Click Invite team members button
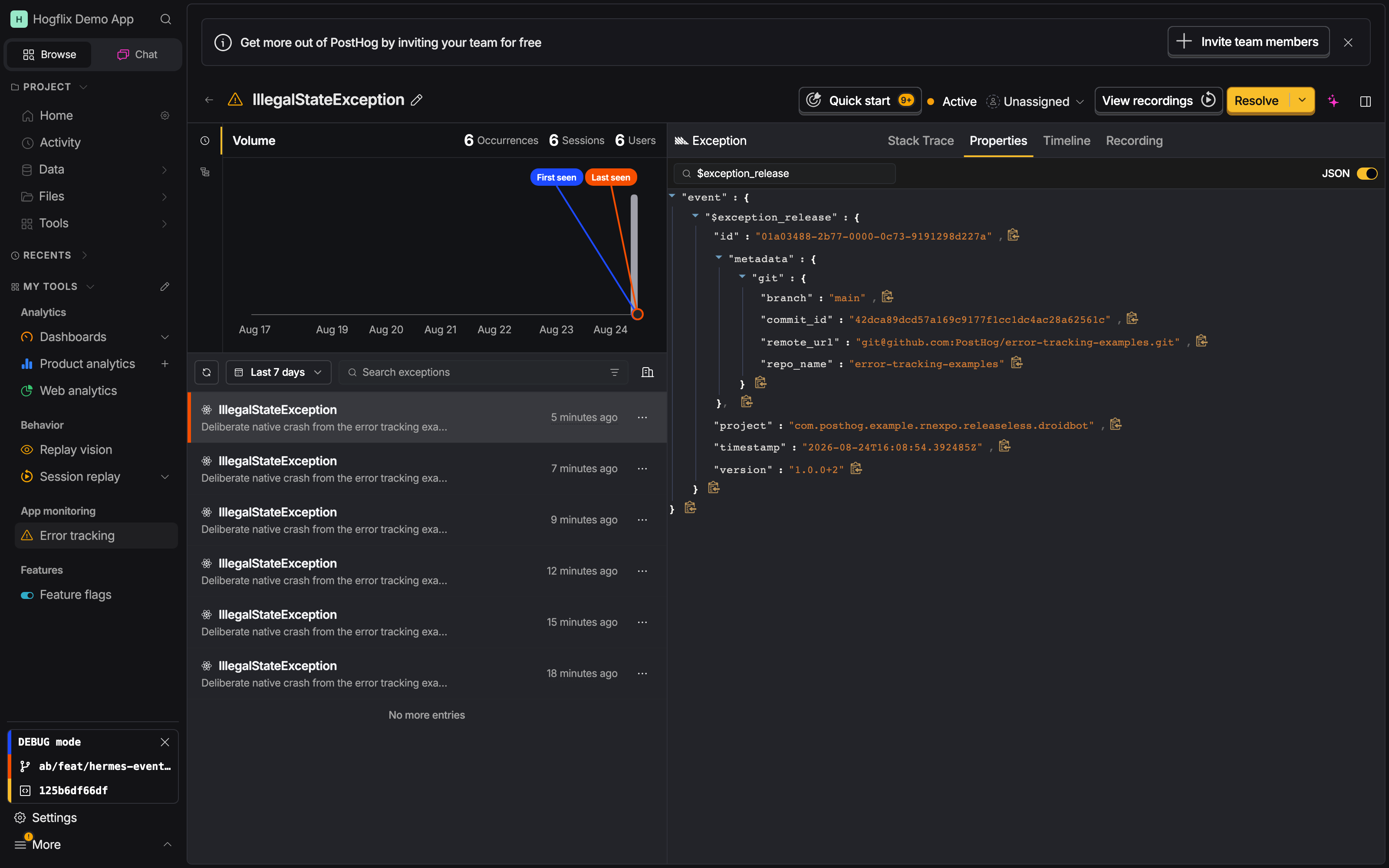This screenshot has width=1389, height=868. (1248, 41)
